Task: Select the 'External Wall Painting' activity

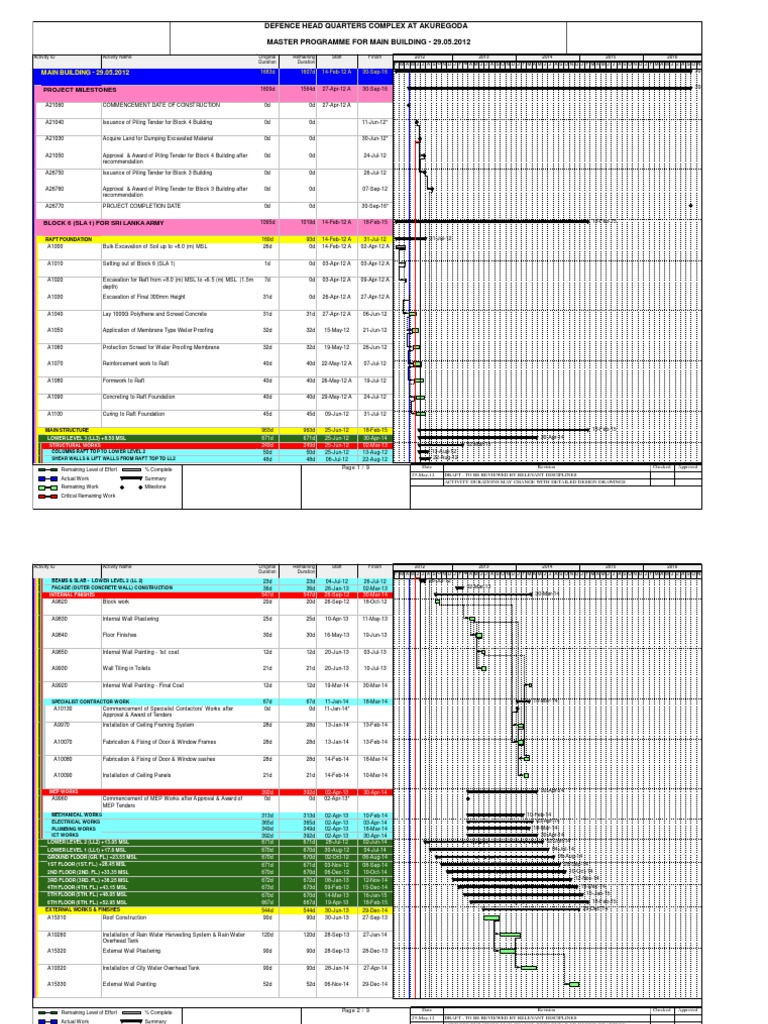Action: click(x=129, y=984)
